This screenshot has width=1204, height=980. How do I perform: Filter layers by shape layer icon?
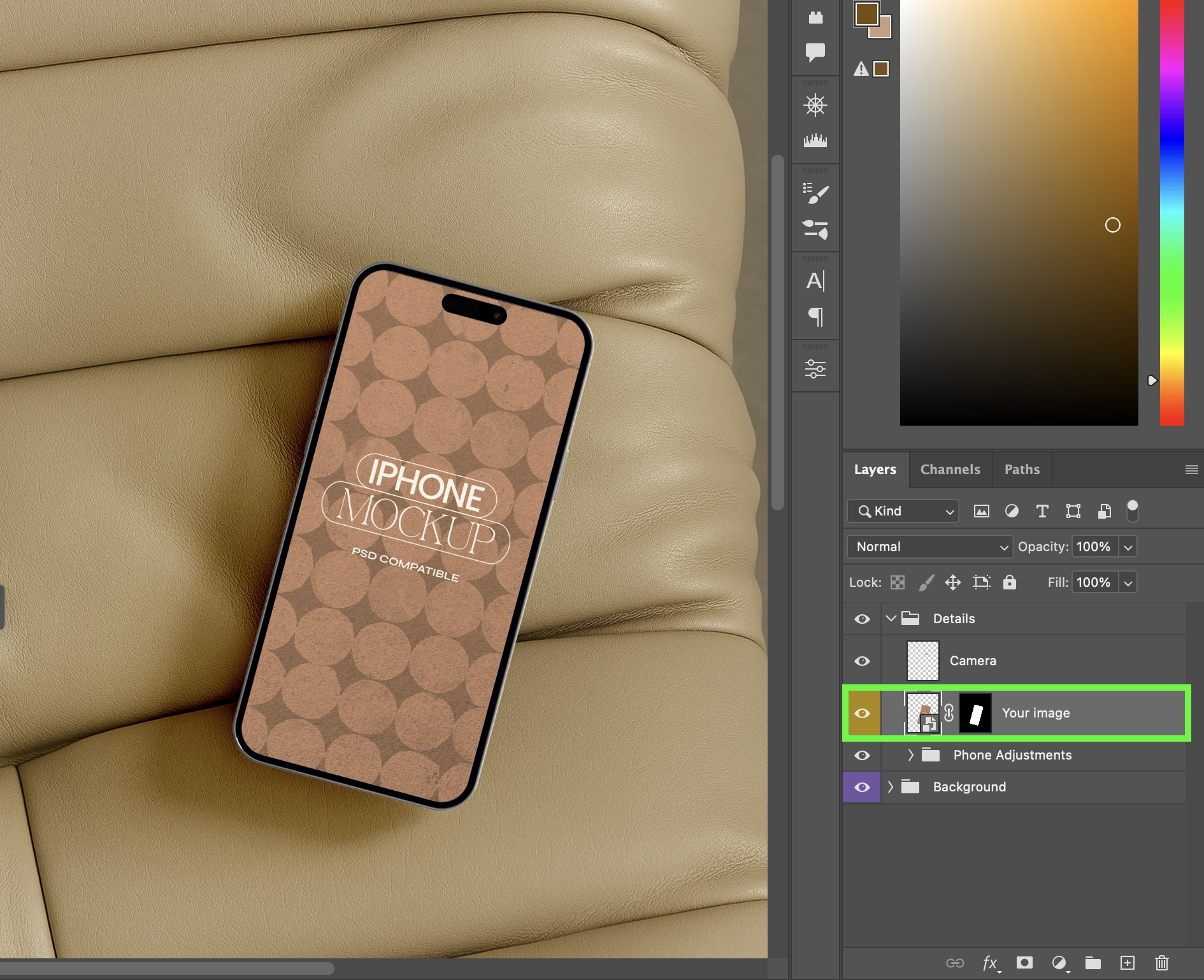pos(1073,511)
